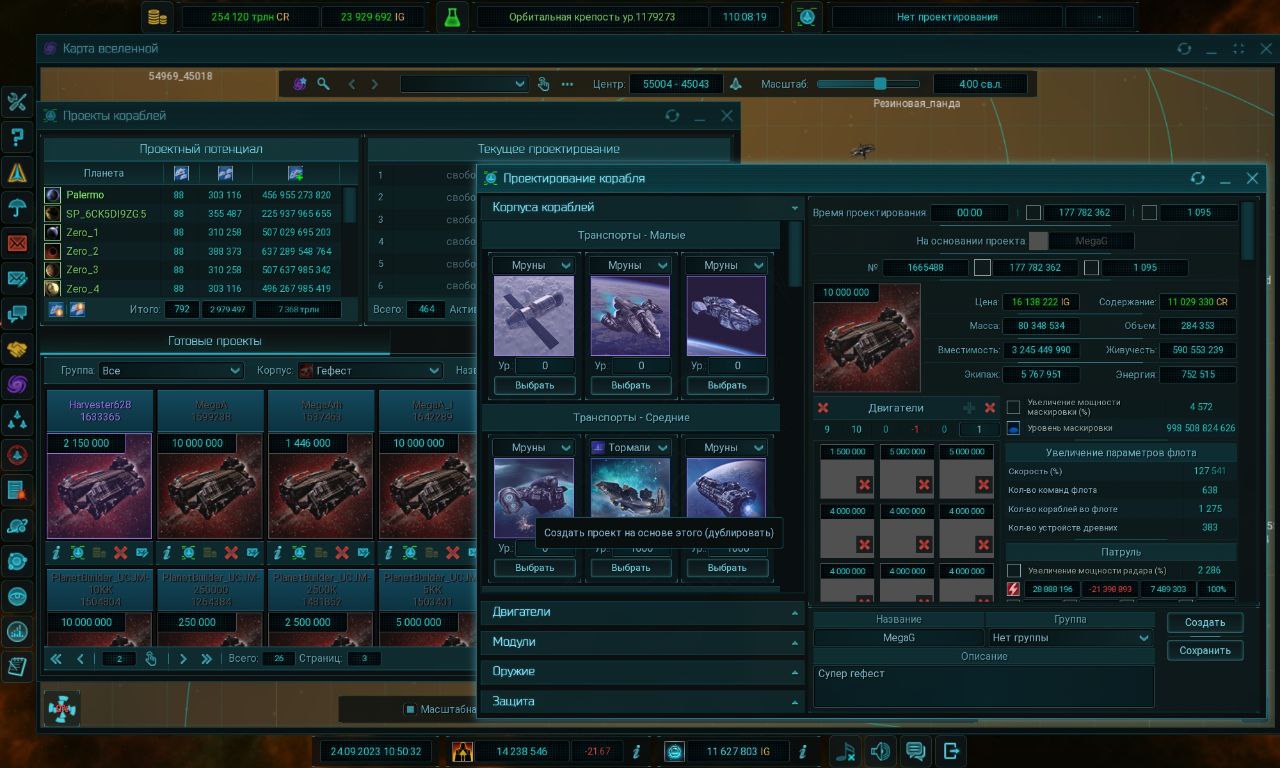Open the help question-mark sidebar icon
Viewport: 1280px width, 768px height.
(17, 137)
